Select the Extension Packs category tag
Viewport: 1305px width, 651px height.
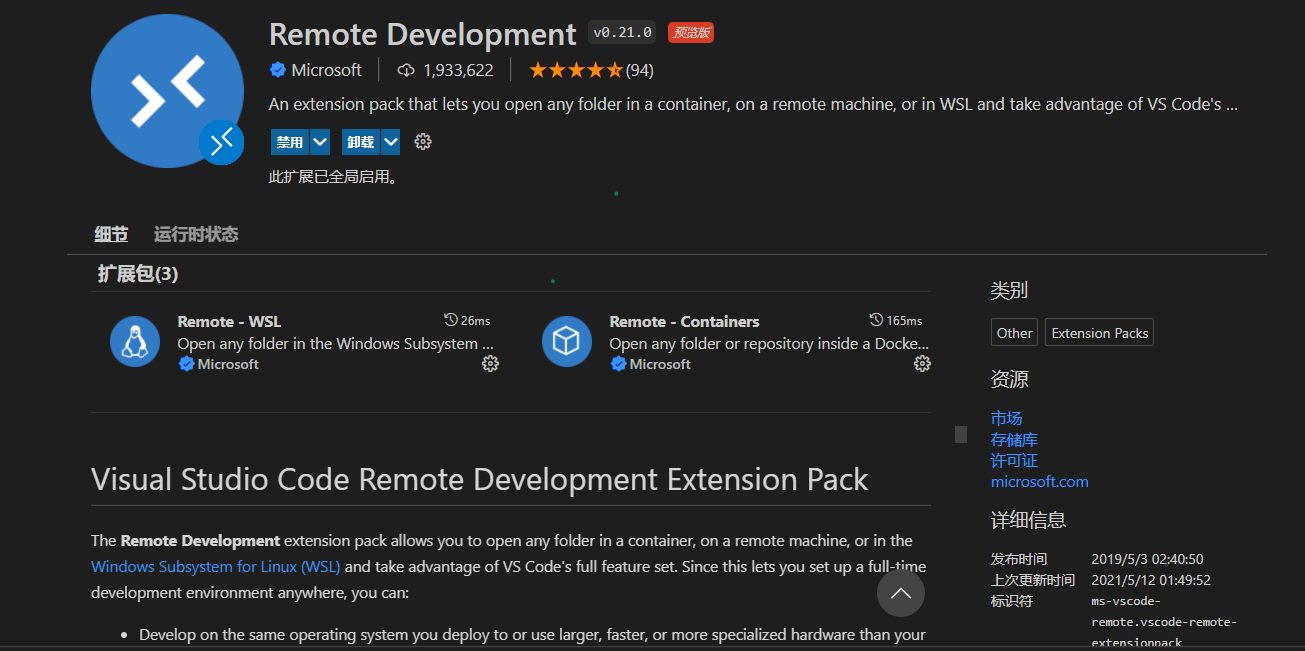pos(1100,333)
